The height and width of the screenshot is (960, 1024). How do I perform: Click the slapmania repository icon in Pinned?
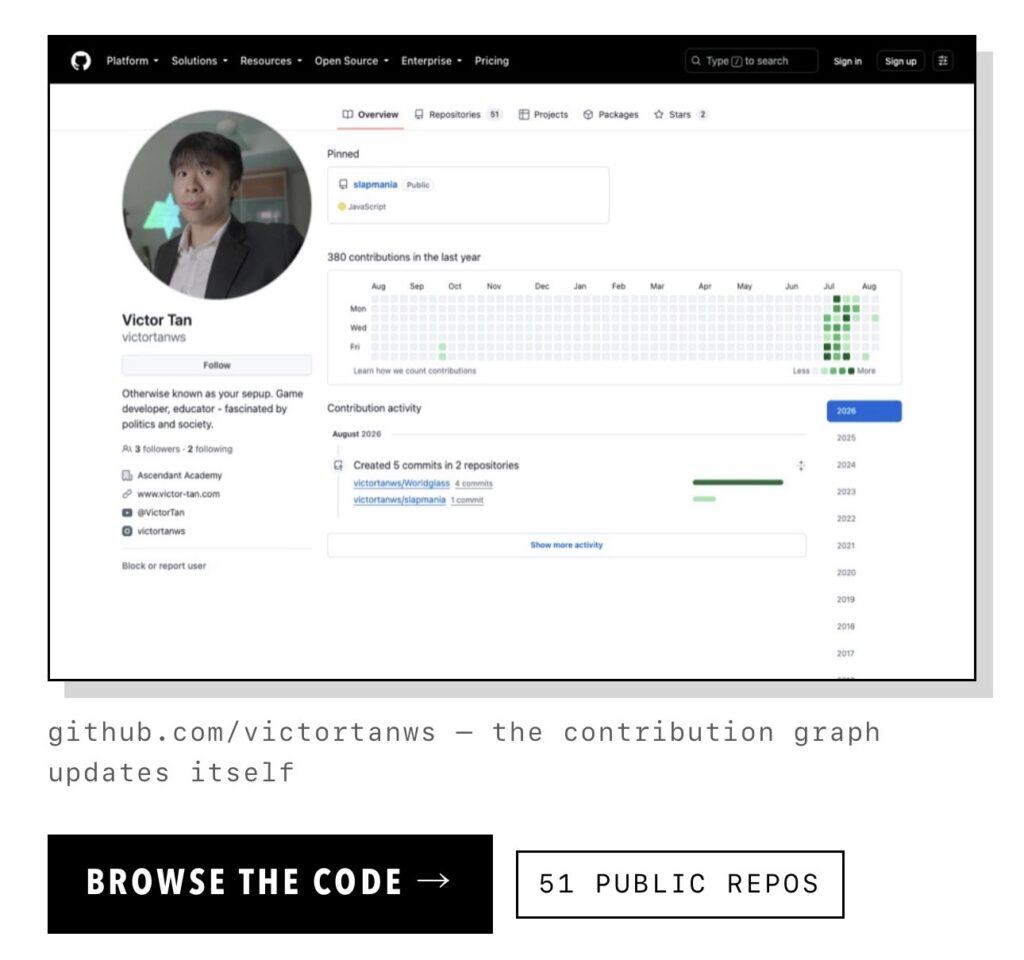(343, 185)
